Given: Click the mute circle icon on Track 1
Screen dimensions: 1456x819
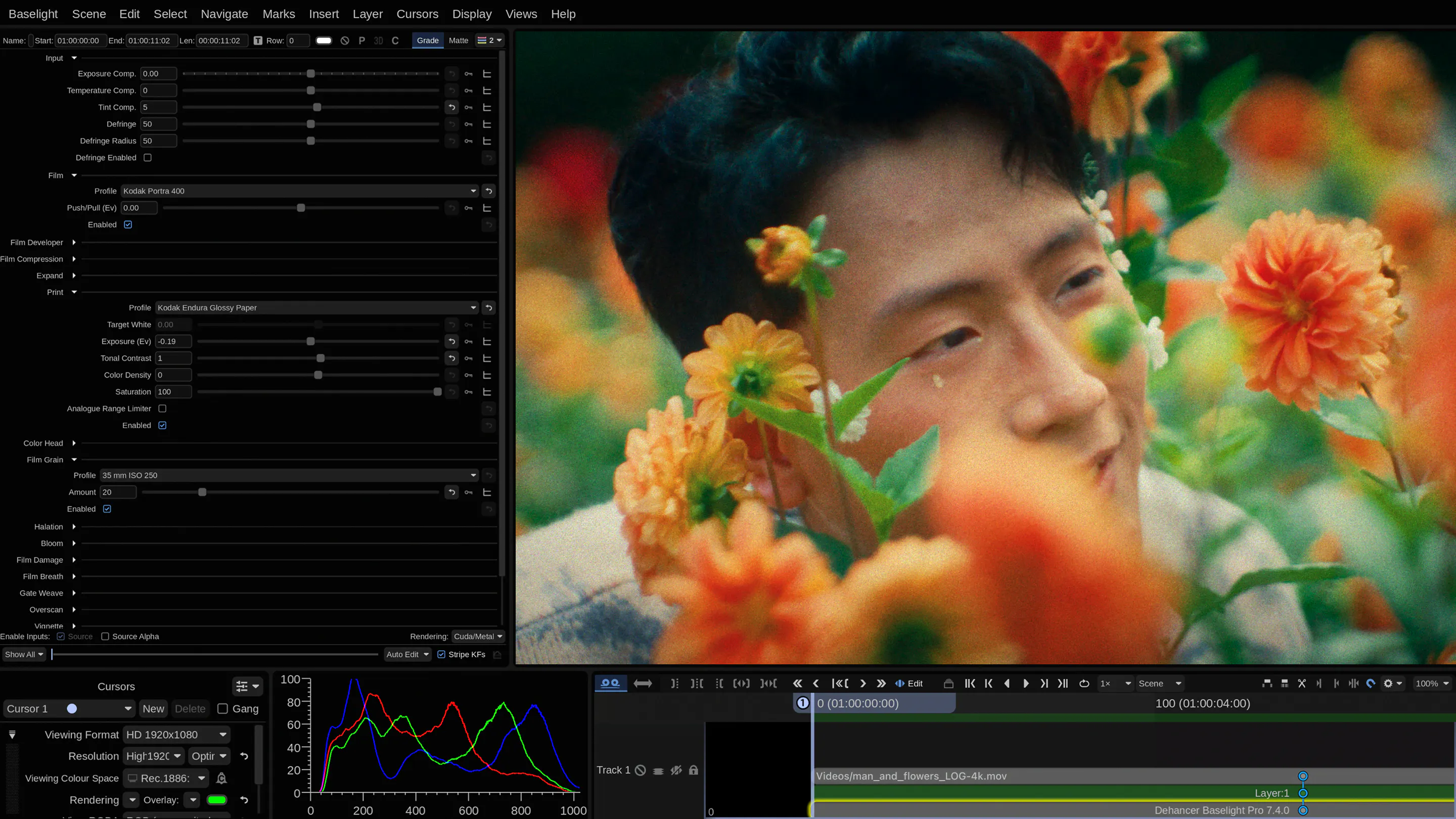Looking at the screenshot, I should click(x=641, y=770).
